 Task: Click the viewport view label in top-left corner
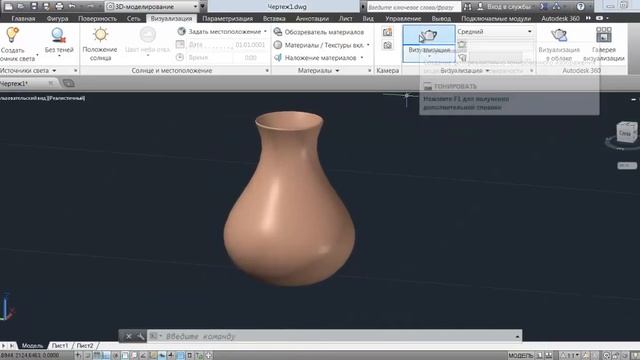tap(43, 98)
